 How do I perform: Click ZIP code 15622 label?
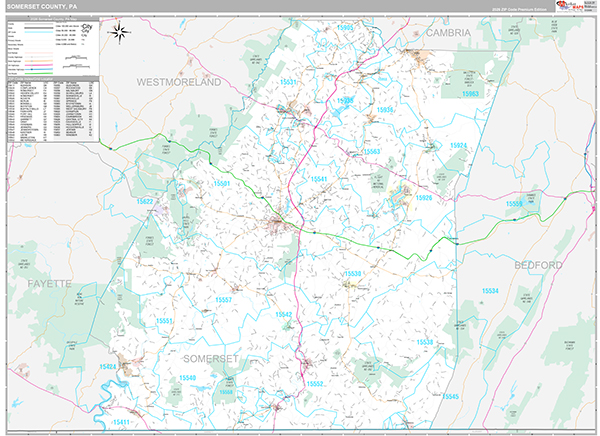tap(145, 201)
